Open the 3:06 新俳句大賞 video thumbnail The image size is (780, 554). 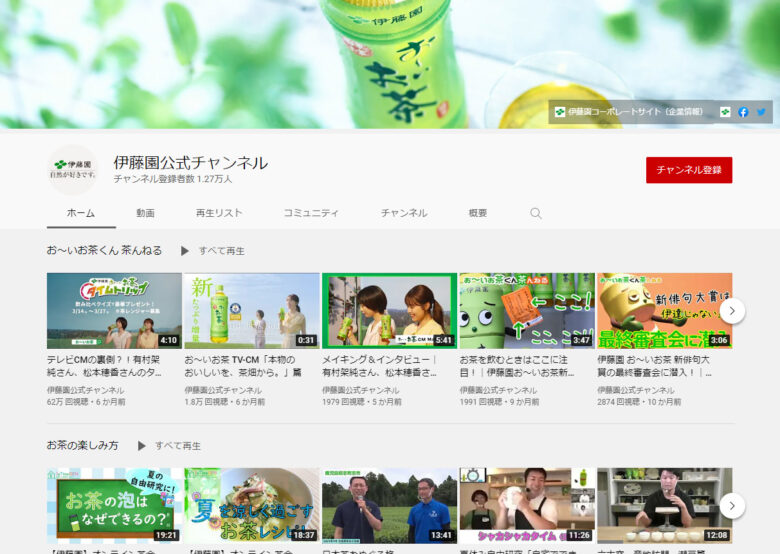click(665, 311)
